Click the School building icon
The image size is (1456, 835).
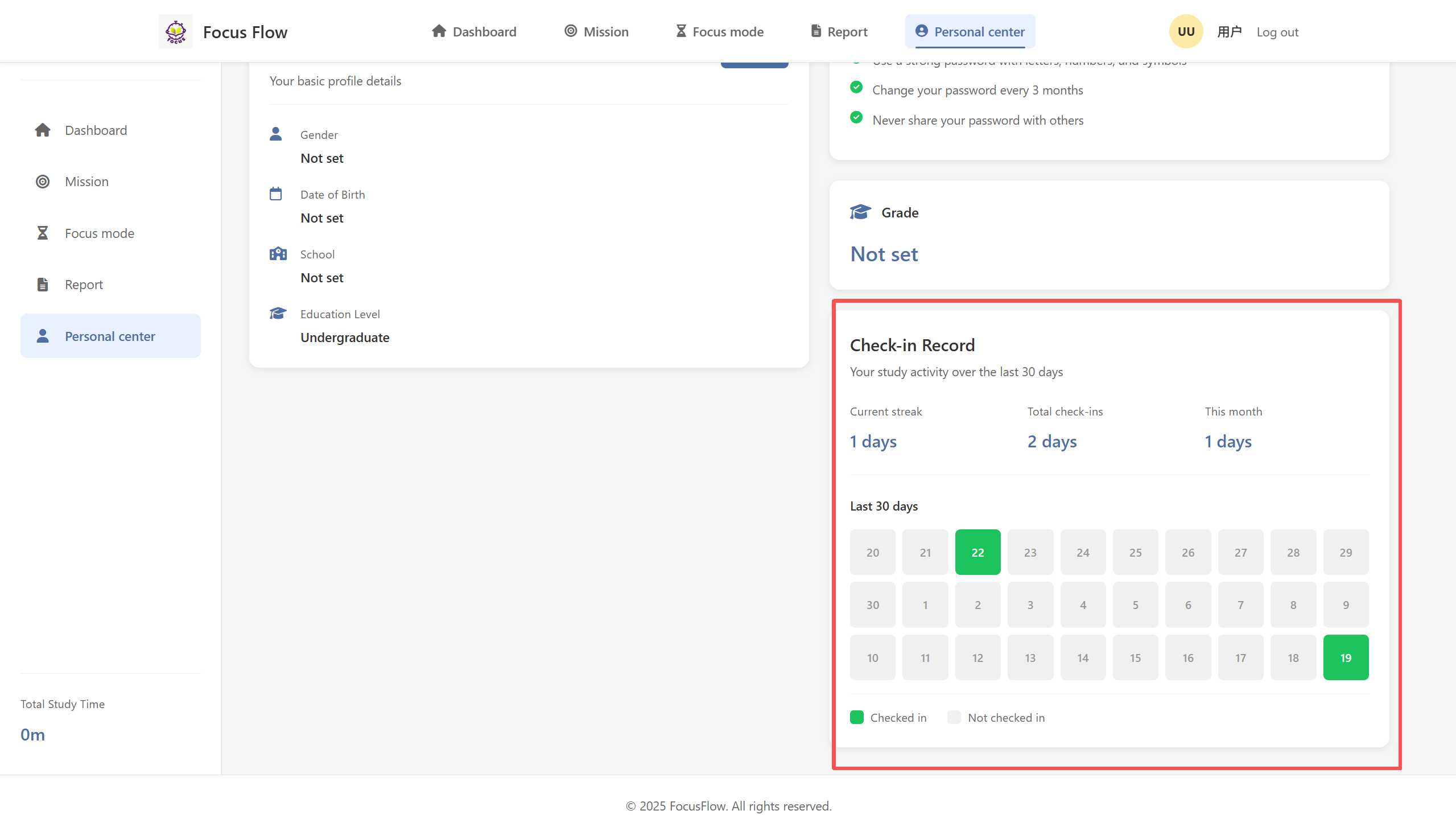click(x=278, y=253)
